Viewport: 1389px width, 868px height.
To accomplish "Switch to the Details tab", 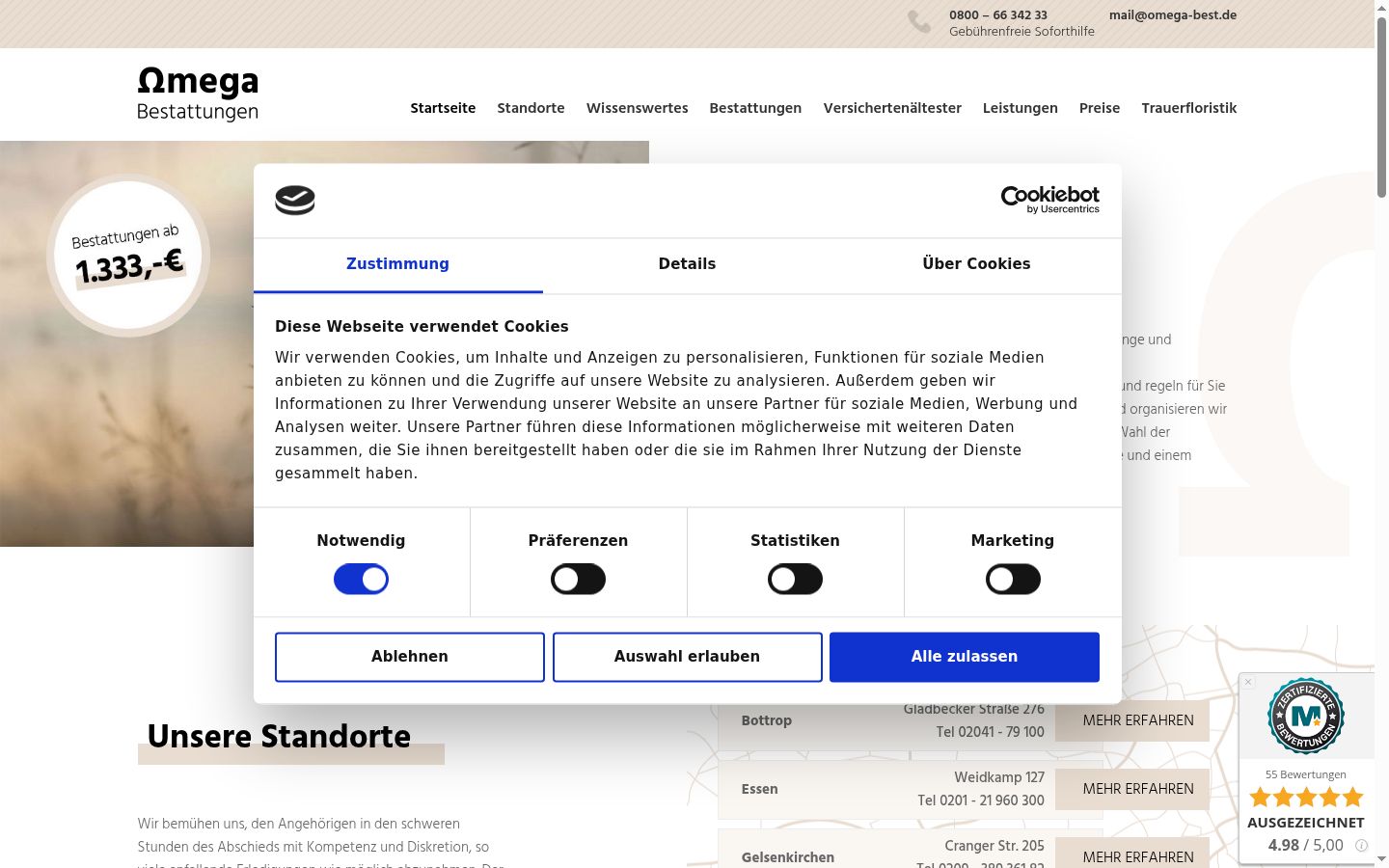I will pyautogui.click(x=687, y=264).
